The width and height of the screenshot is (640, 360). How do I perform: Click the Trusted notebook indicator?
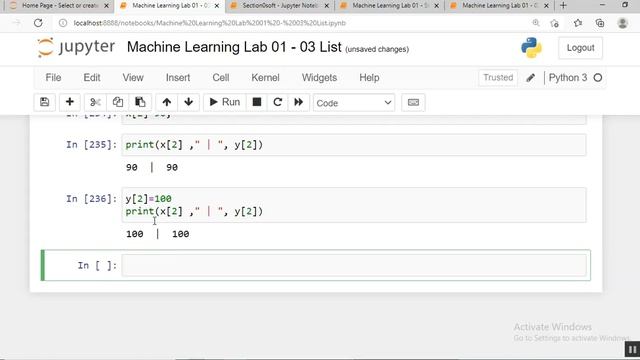click(498, 78)
